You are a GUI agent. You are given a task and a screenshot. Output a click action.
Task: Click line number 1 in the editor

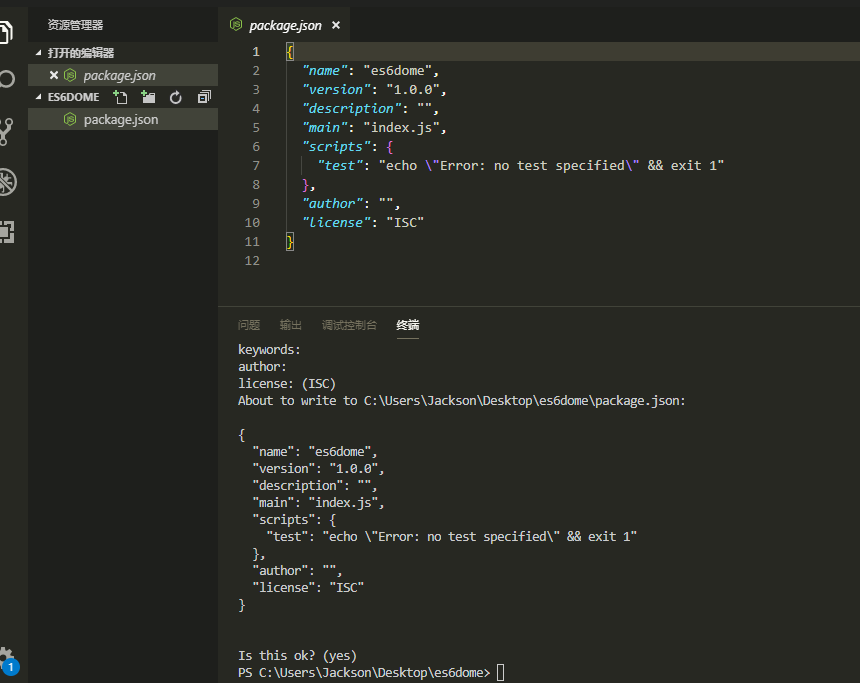pyautogui.click(x=256, y=52)
